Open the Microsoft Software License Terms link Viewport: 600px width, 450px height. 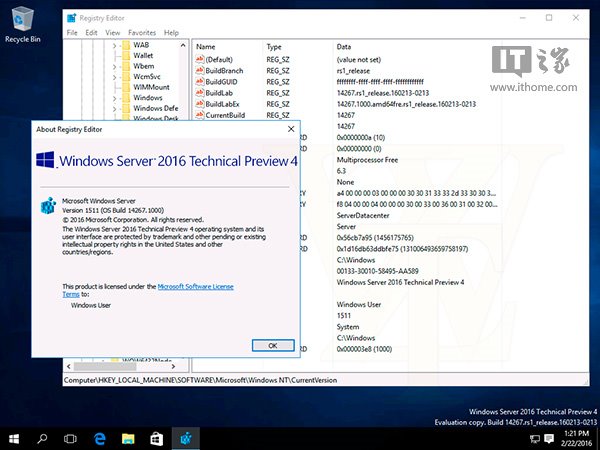tap(196, 287)
